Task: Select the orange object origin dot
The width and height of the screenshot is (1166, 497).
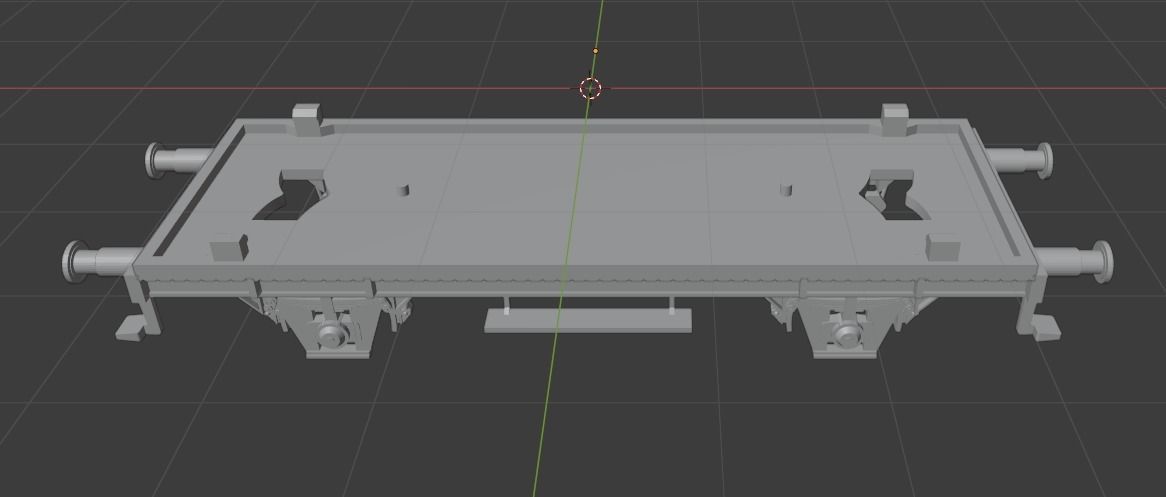Action: coord(595,51)
